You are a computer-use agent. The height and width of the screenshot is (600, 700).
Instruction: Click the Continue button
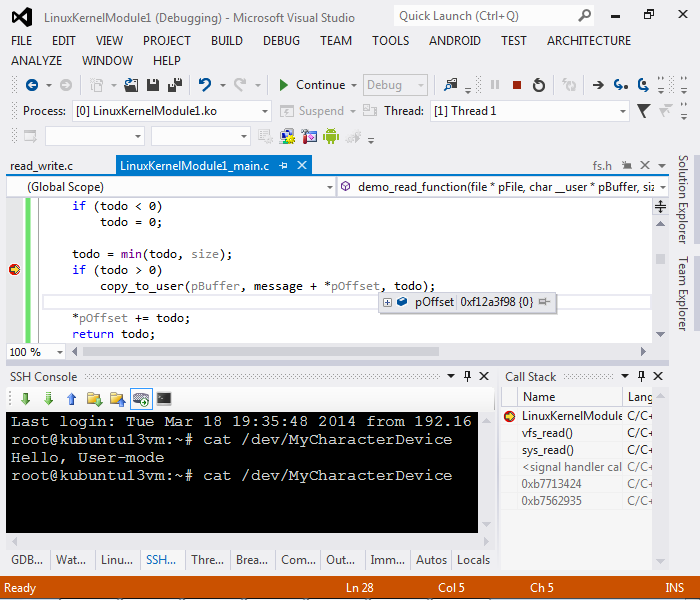click(312, 85)
